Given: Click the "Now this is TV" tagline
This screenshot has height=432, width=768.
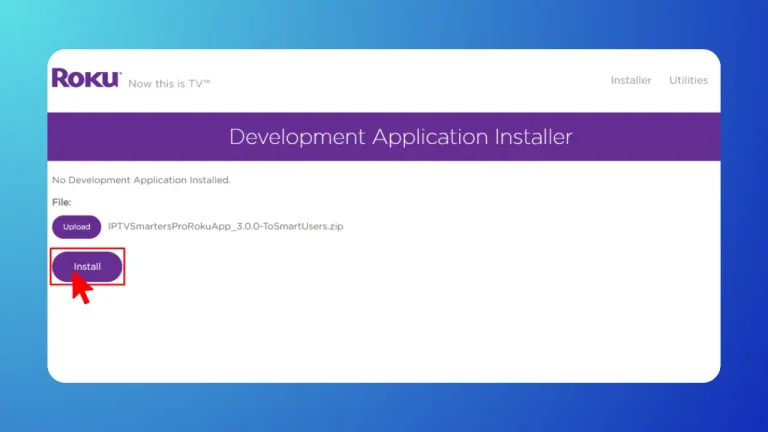Looking at the screenshot, I should [x=169, y=84].
